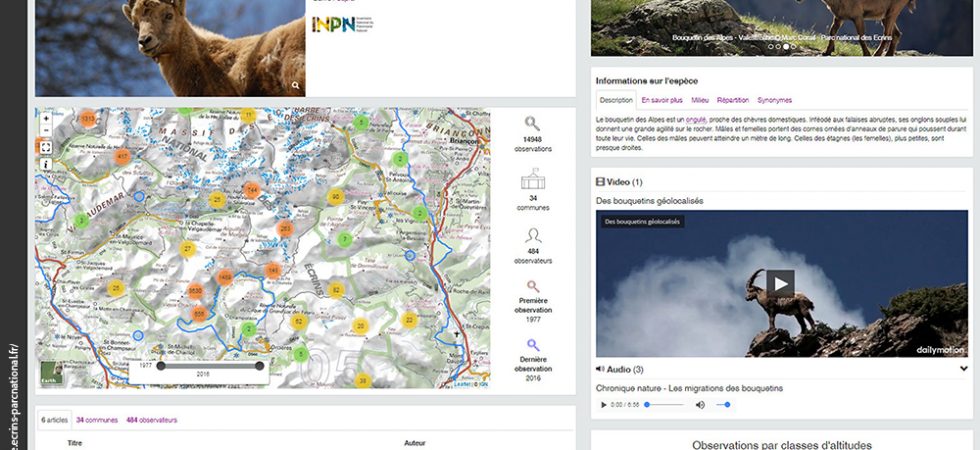Play the Dailymotion ibex video
Screen dimensions: 980x450
pyautogui.click(x=780, y=283)
